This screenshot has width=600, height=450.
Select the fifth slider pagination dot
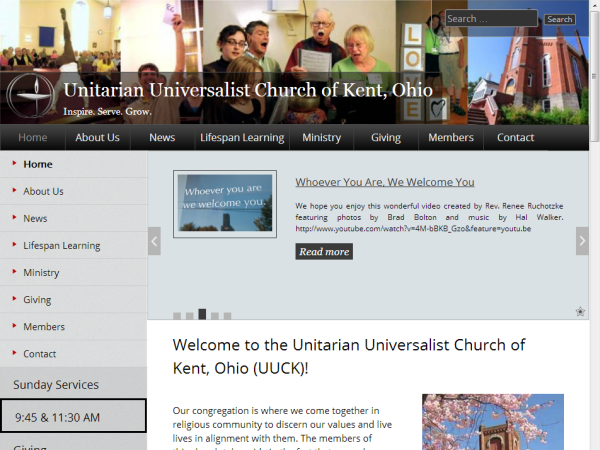coord(227,316)
